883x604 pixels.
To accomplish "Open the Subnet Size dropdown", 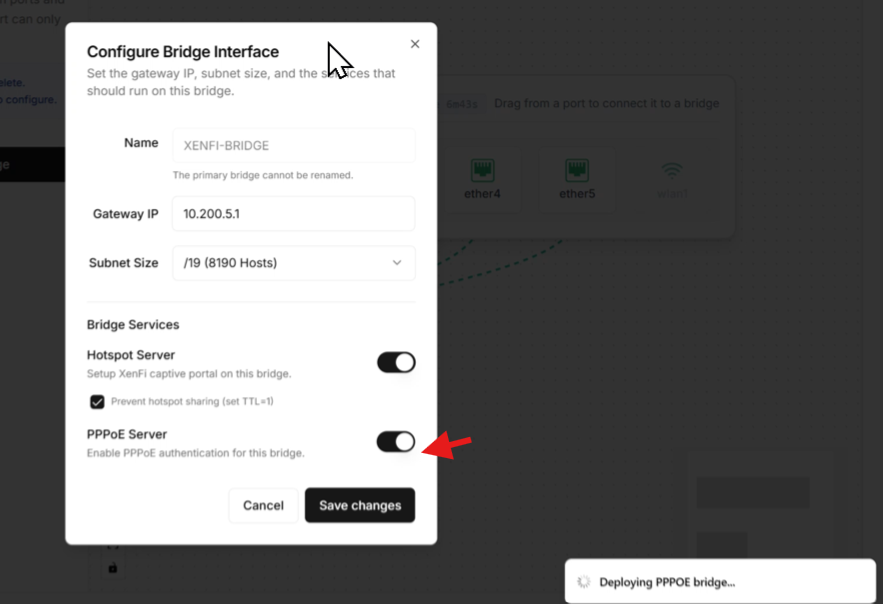I will [x=293, y=263].
